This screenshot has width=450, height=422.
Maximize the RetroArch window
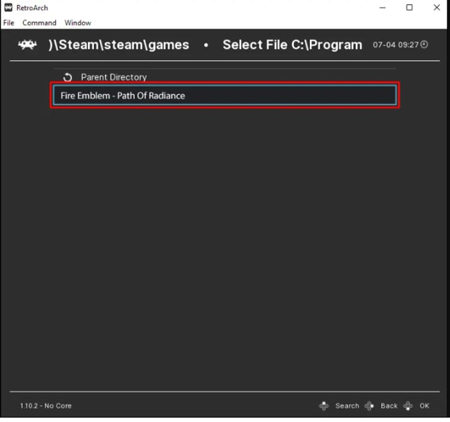coord(409,7)
